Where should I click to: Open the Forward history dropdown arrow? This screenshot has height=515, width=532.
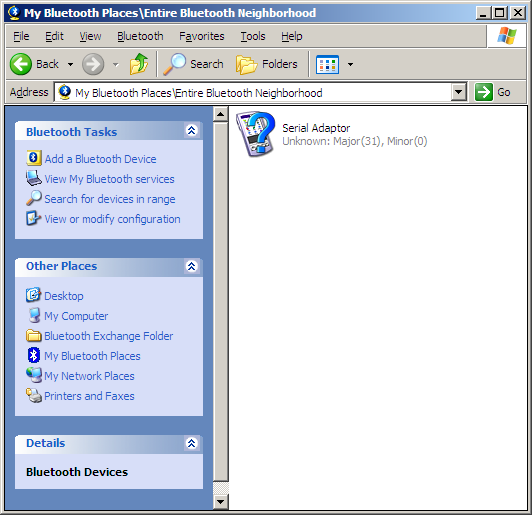(116, 64)
